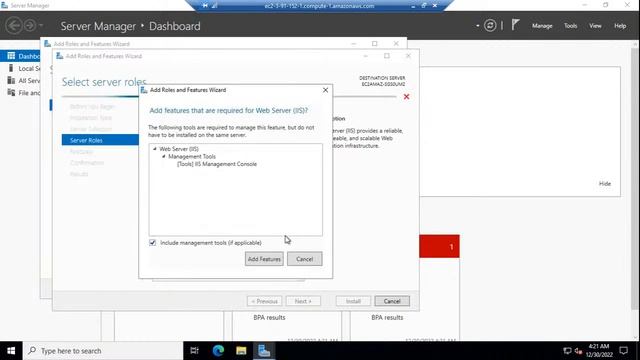
Task: Collapse the Management Tools tree node
Action: pos(164,156)
